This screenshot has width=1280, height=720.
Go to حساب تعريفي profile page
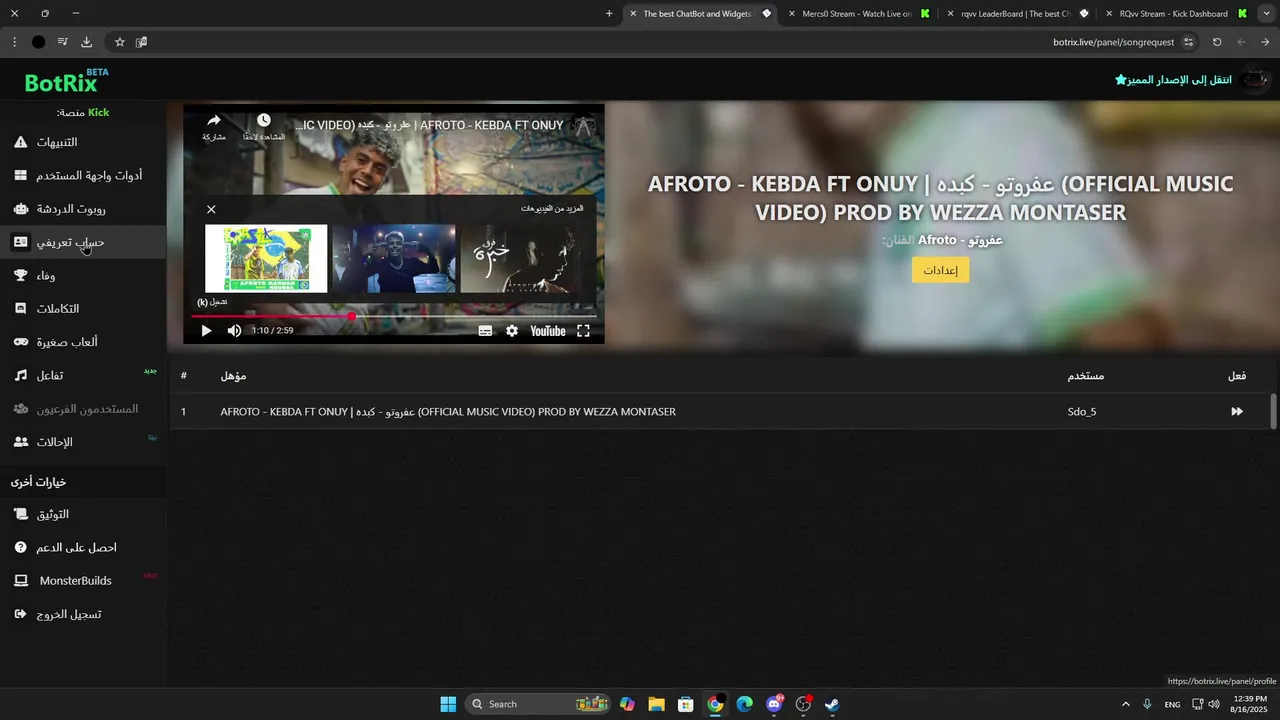point(82,242)
